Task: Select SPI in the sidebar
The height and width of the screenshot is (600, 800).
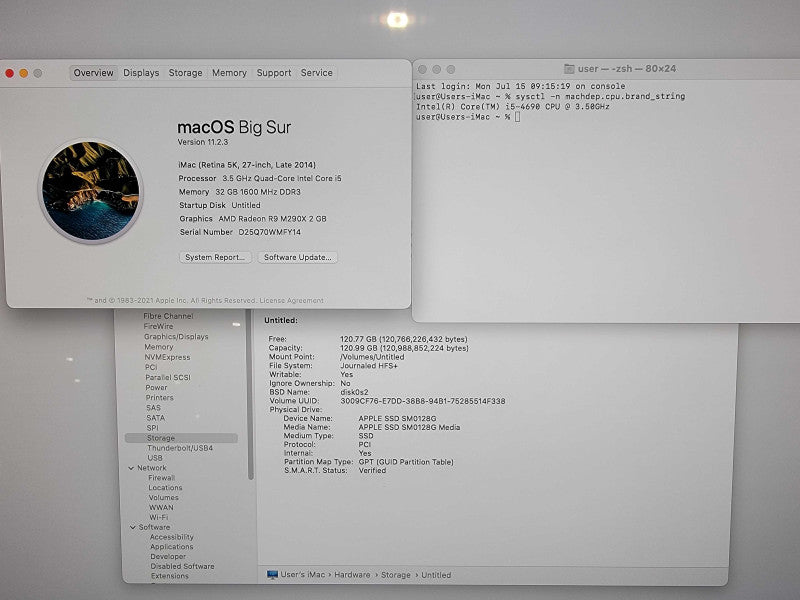Action: (152, 428)
